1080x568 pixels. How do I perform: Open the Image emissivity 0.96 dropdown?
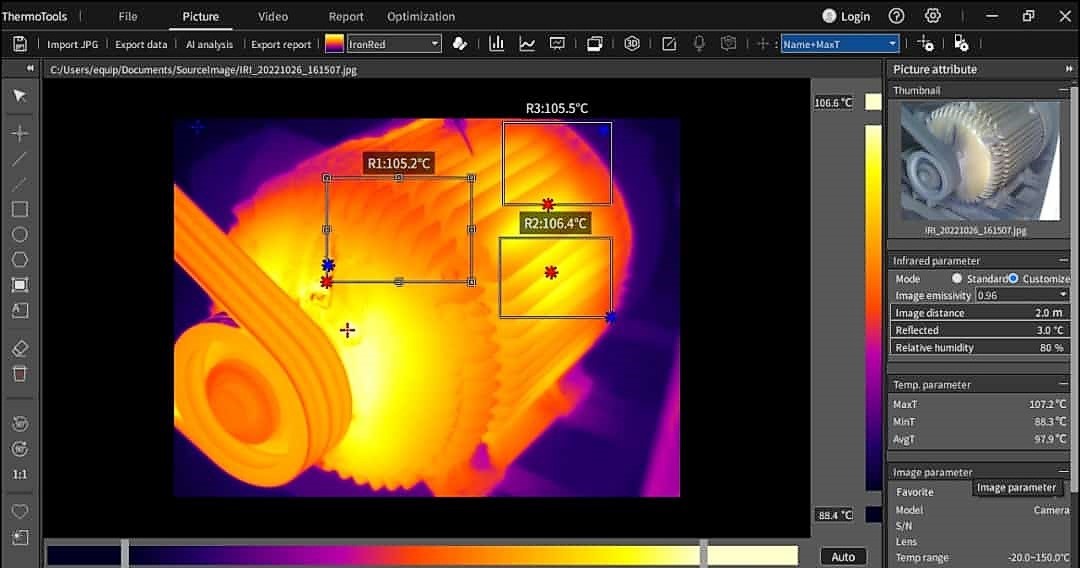pos(1022,295)
